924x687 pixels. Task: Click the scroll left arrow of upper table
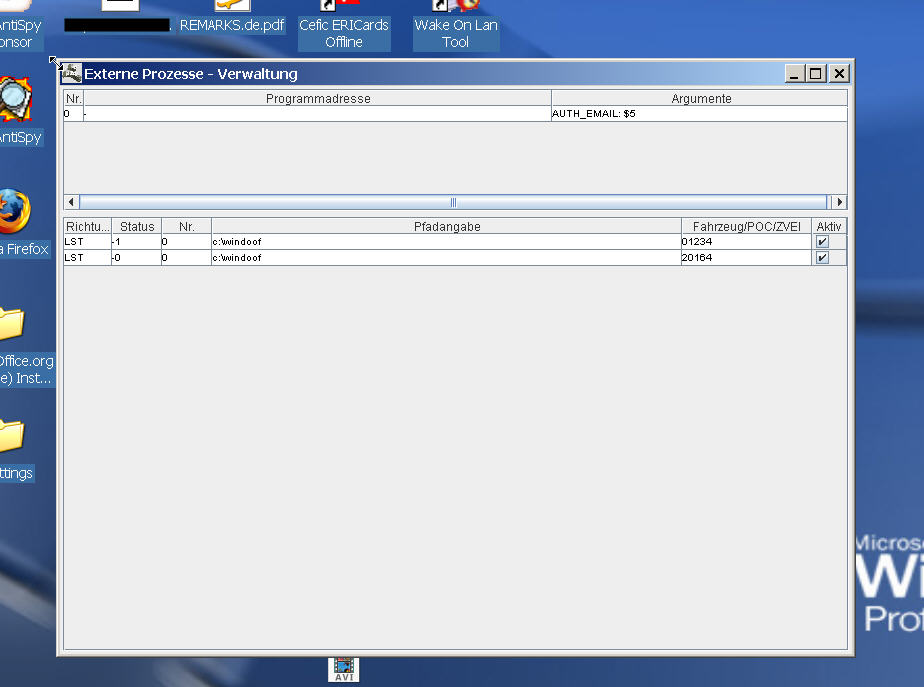(x=71, y=202)
